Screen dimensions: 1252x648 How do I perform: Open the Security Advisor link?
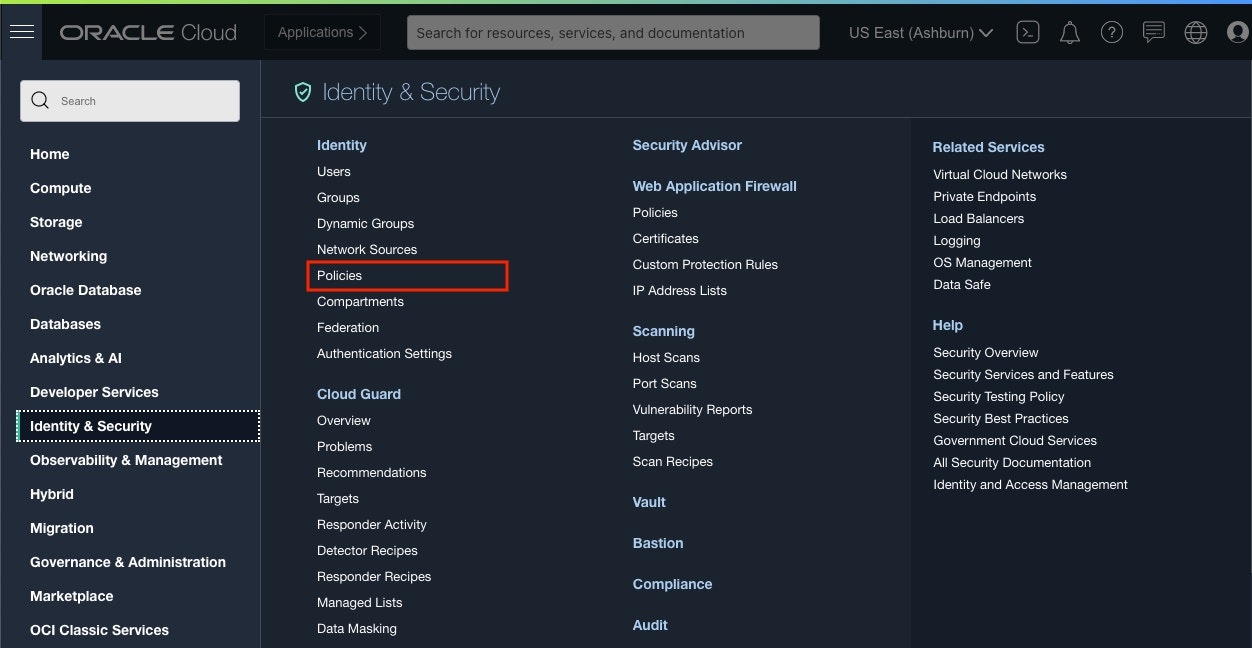(687, 145)
